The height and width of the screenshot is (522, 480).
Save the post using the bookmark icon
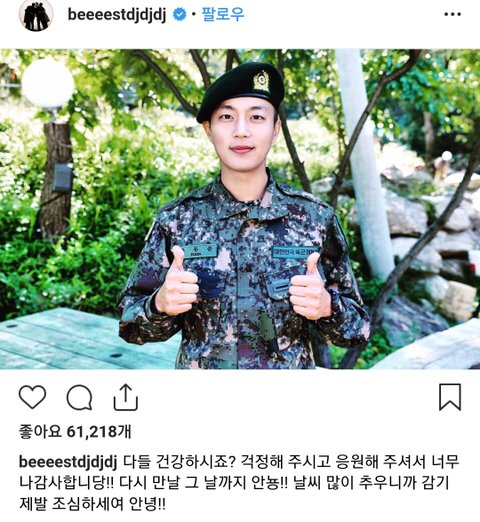(450, 397)
